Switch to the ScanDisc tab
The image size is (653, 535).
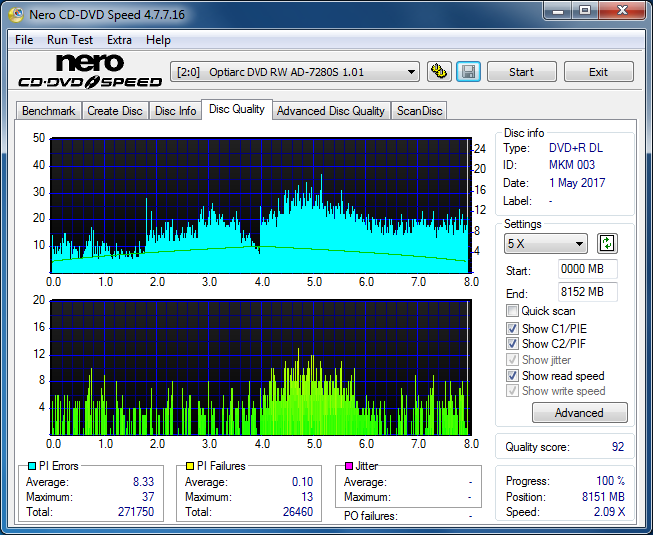pyautogui.click(x=419, y=111)
